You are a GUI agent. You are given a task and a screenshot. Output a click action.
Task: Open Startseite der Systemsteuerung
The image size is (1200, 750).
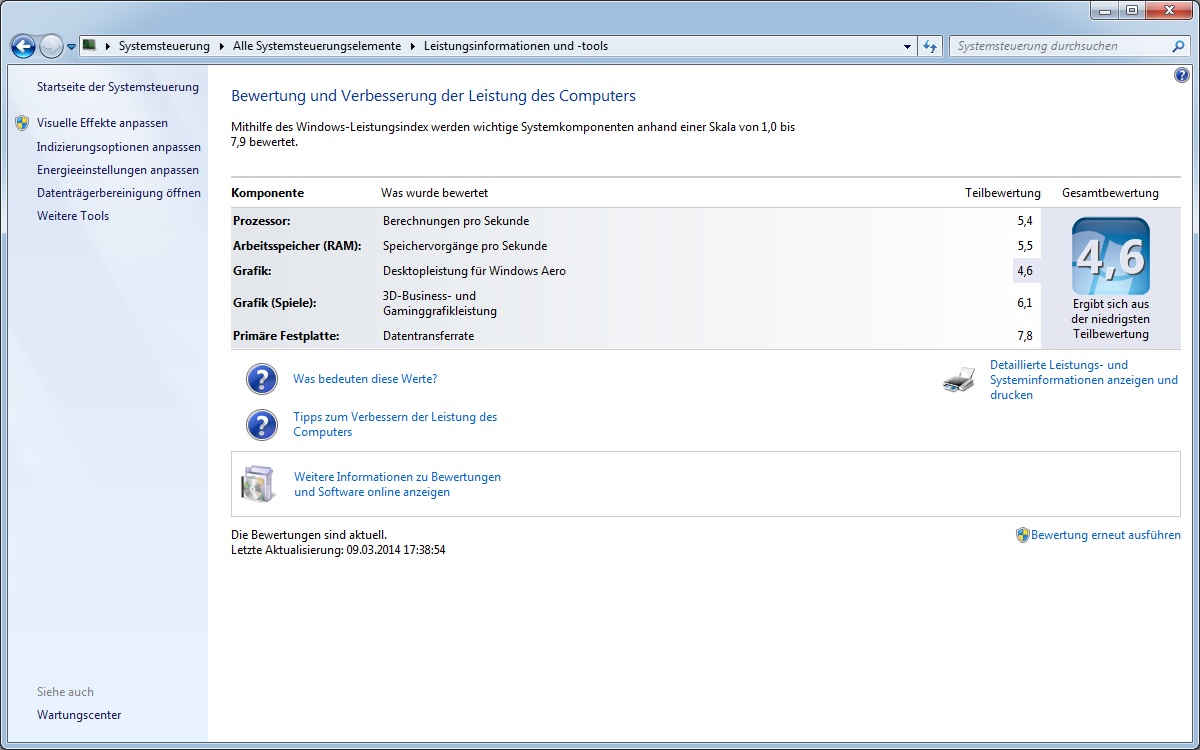118,87
